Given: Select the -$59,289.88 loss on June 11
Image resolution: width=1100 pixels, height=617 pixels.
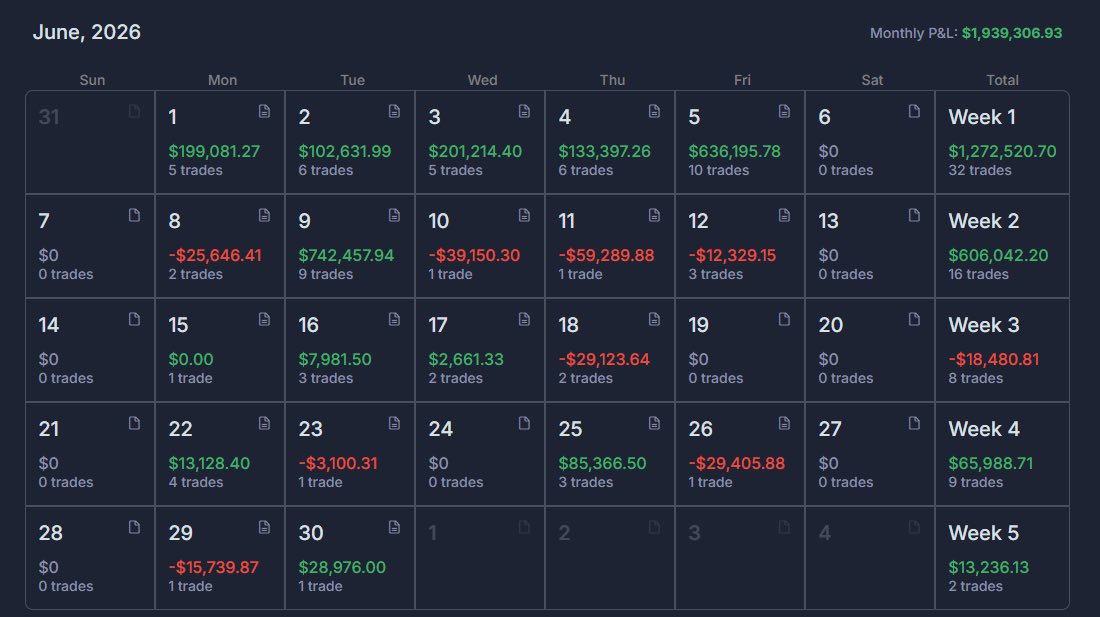Looking at the screenshot, I should [606, 255].
